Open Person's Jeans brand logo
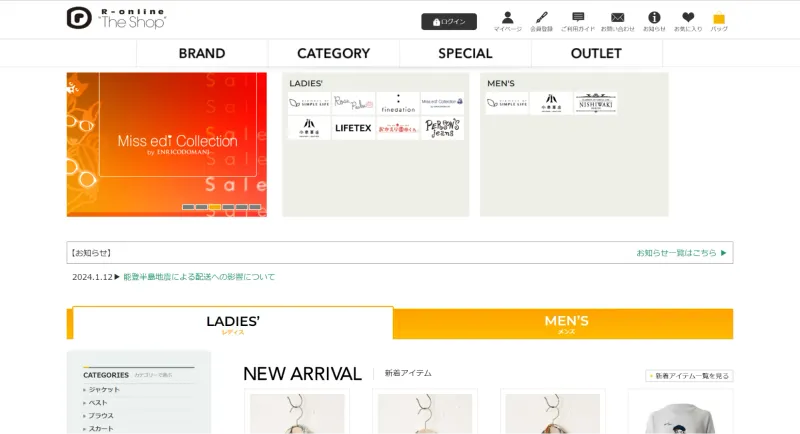The height and width of the screenshot is (434, 800). (442, 128)
